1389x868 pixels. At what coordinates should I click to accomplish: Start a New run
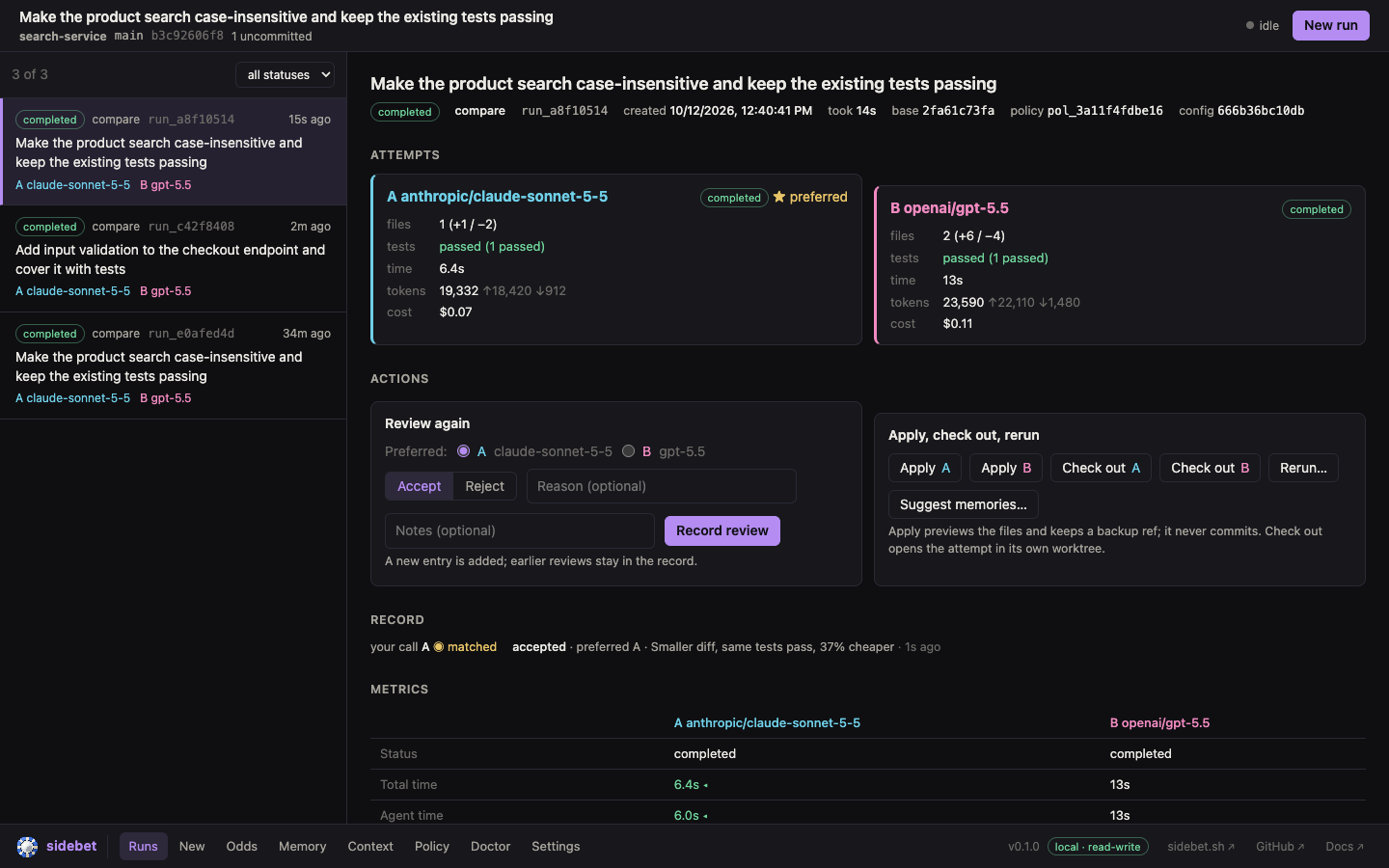[1330, 25]
